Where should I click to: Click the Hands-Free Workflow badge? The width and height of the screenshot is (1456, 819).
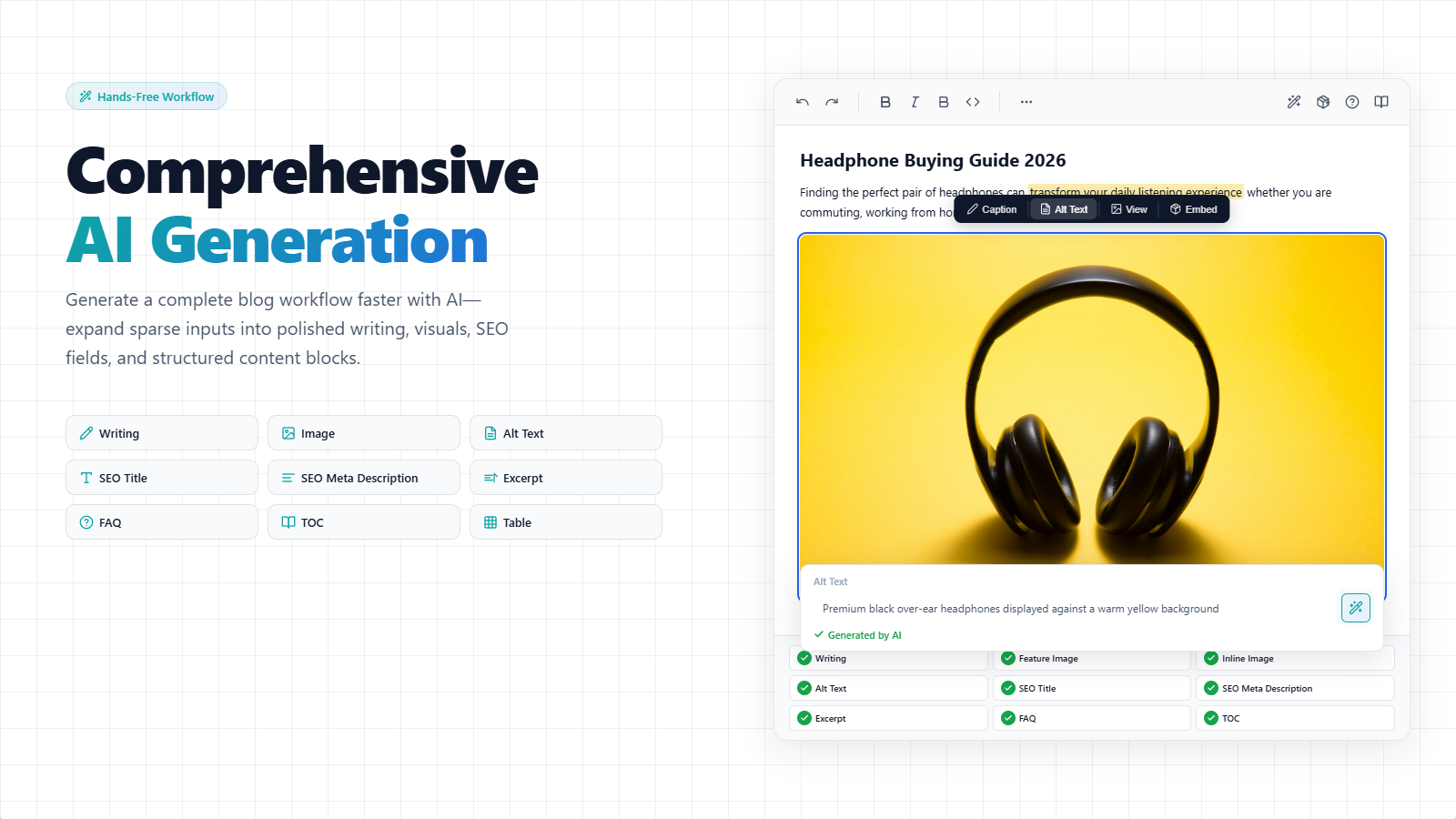click(x=147, y=96)
